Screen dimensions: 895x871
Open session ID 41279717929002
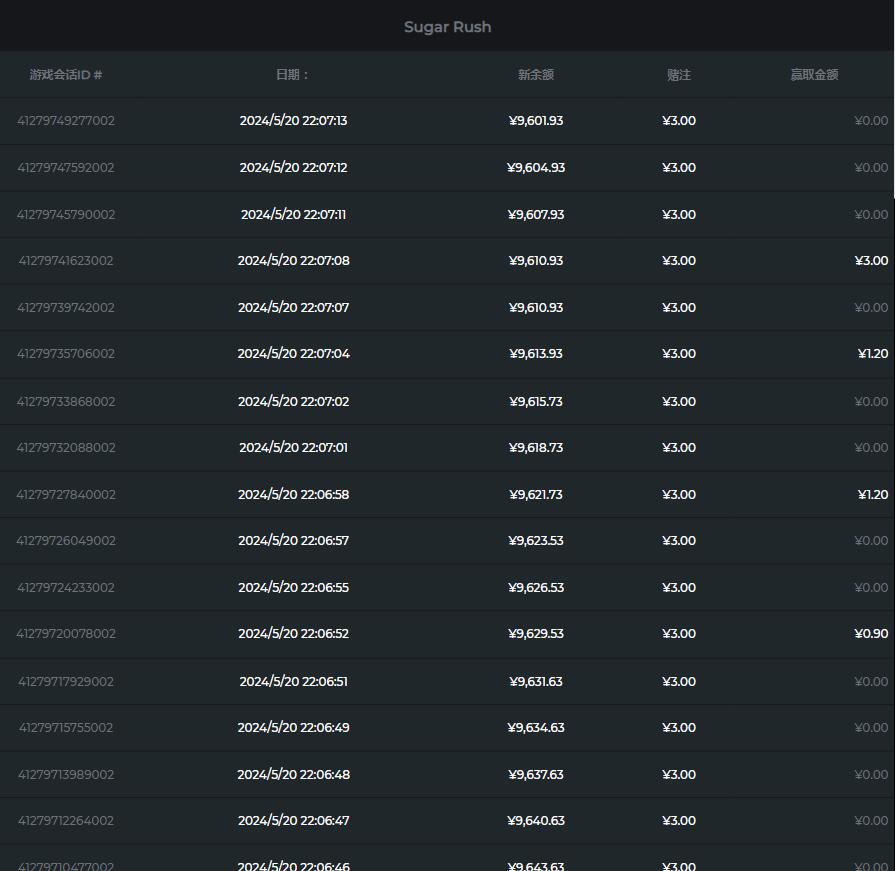point(66,682)
